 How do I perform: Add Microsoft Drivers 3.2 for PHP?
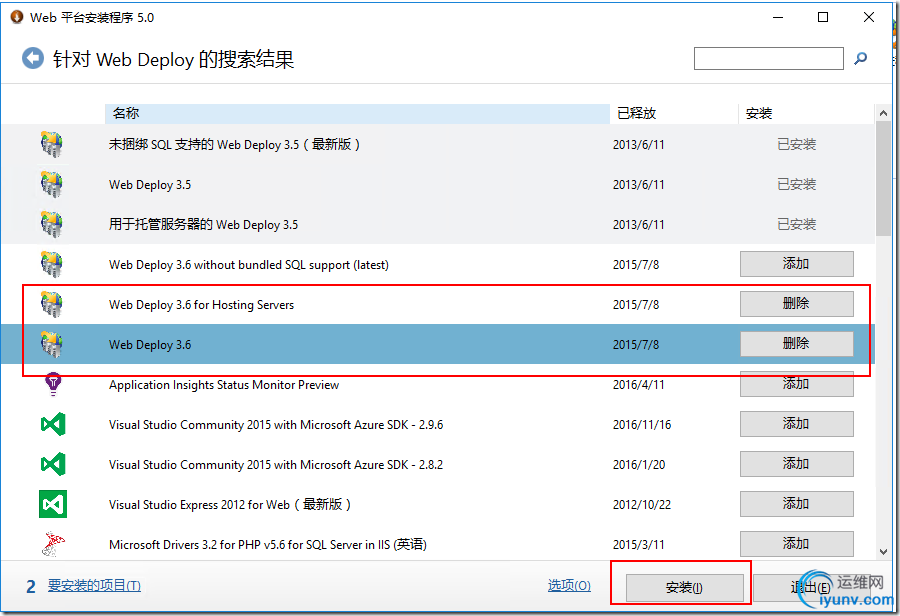click(796, 544)
